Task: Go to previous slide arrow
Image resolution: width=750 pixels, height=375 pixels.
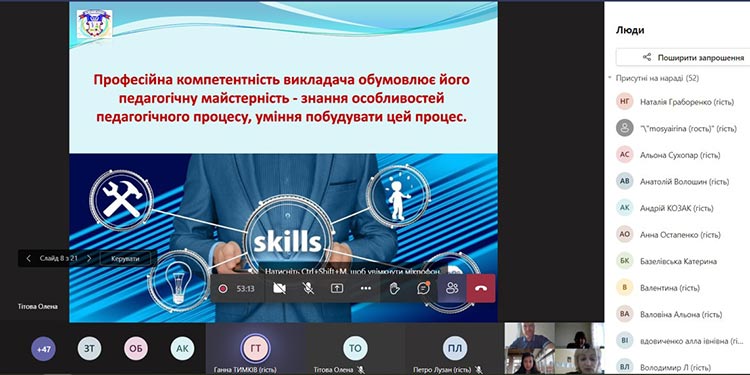Action: pos(29,258)
